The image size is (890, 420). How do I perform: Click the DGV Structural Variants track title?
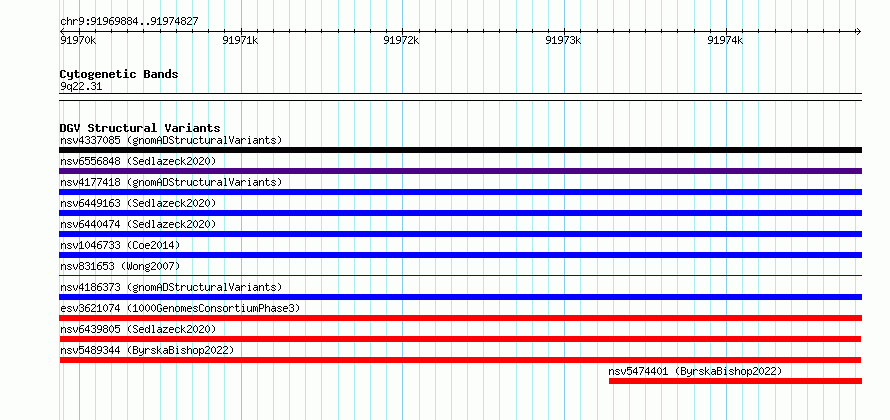[x=140, y=128]
